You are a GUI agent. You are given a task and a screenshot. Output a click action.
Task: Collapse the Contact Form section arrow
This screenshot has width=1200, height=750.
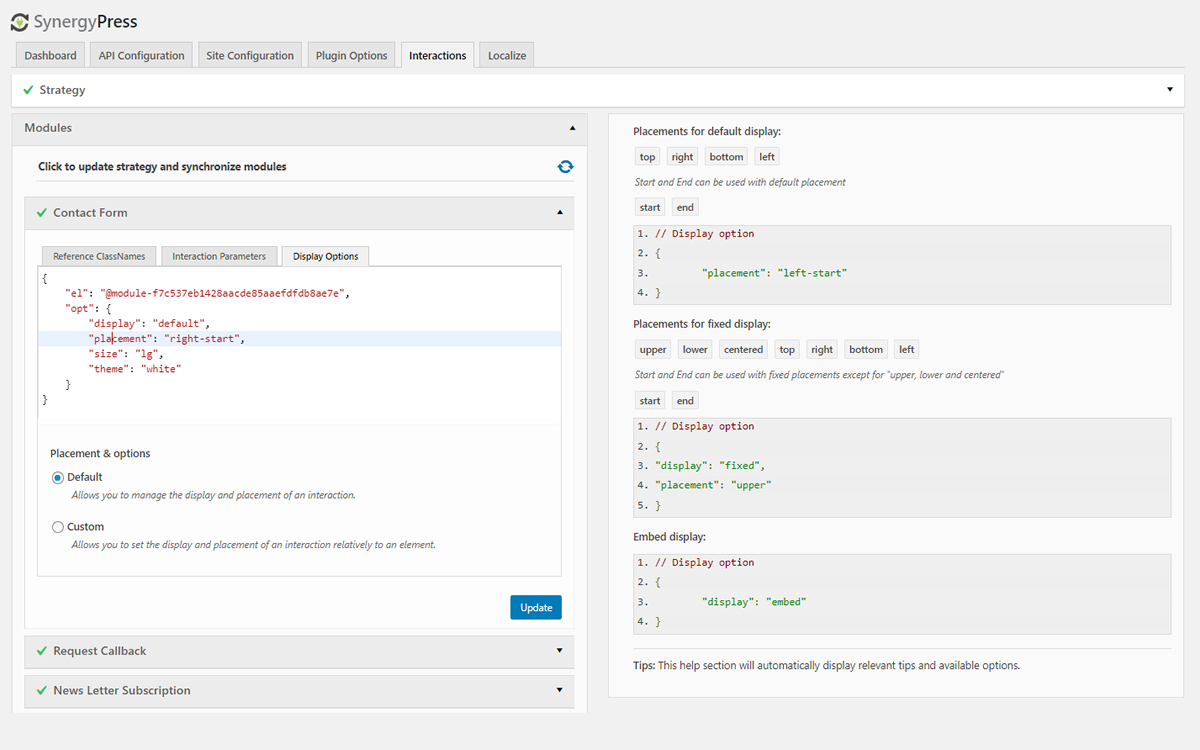pos(559,213)
